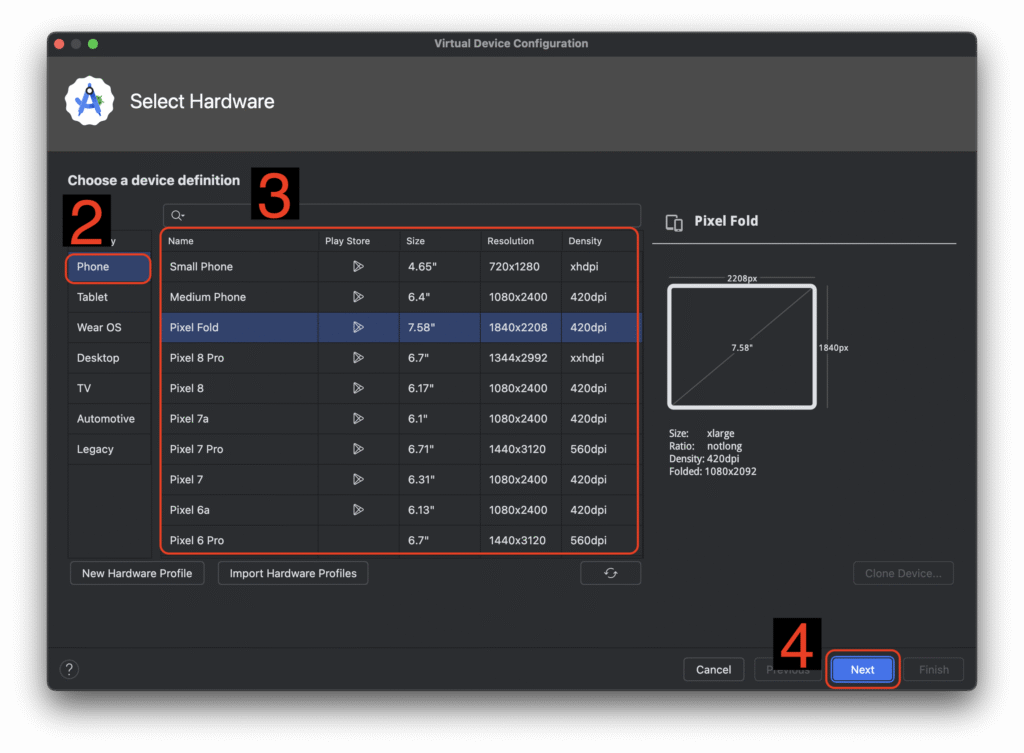Select the Phone category
Screen dimensions: 1024x753
click(x=108, y=267)
